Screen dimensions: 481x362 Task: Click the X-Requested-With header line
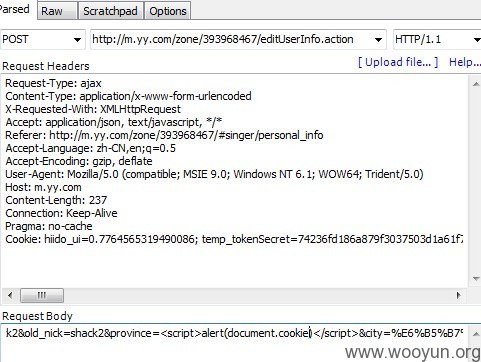click(93, 109)
